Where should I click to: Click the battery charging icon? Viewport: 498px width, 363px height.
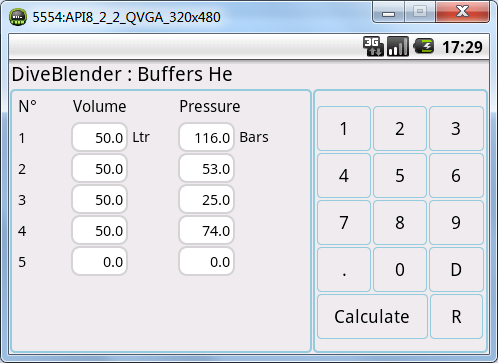423,46
